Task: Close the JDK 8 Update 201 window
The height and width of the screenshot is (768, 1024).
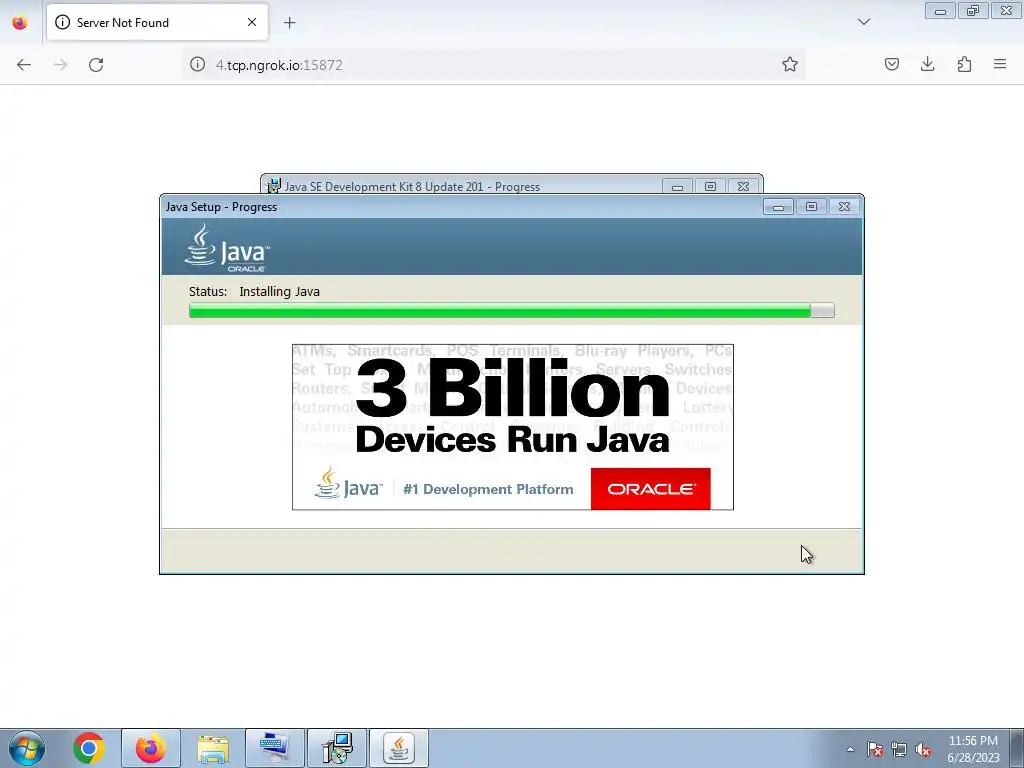Action: coord(743,187)
